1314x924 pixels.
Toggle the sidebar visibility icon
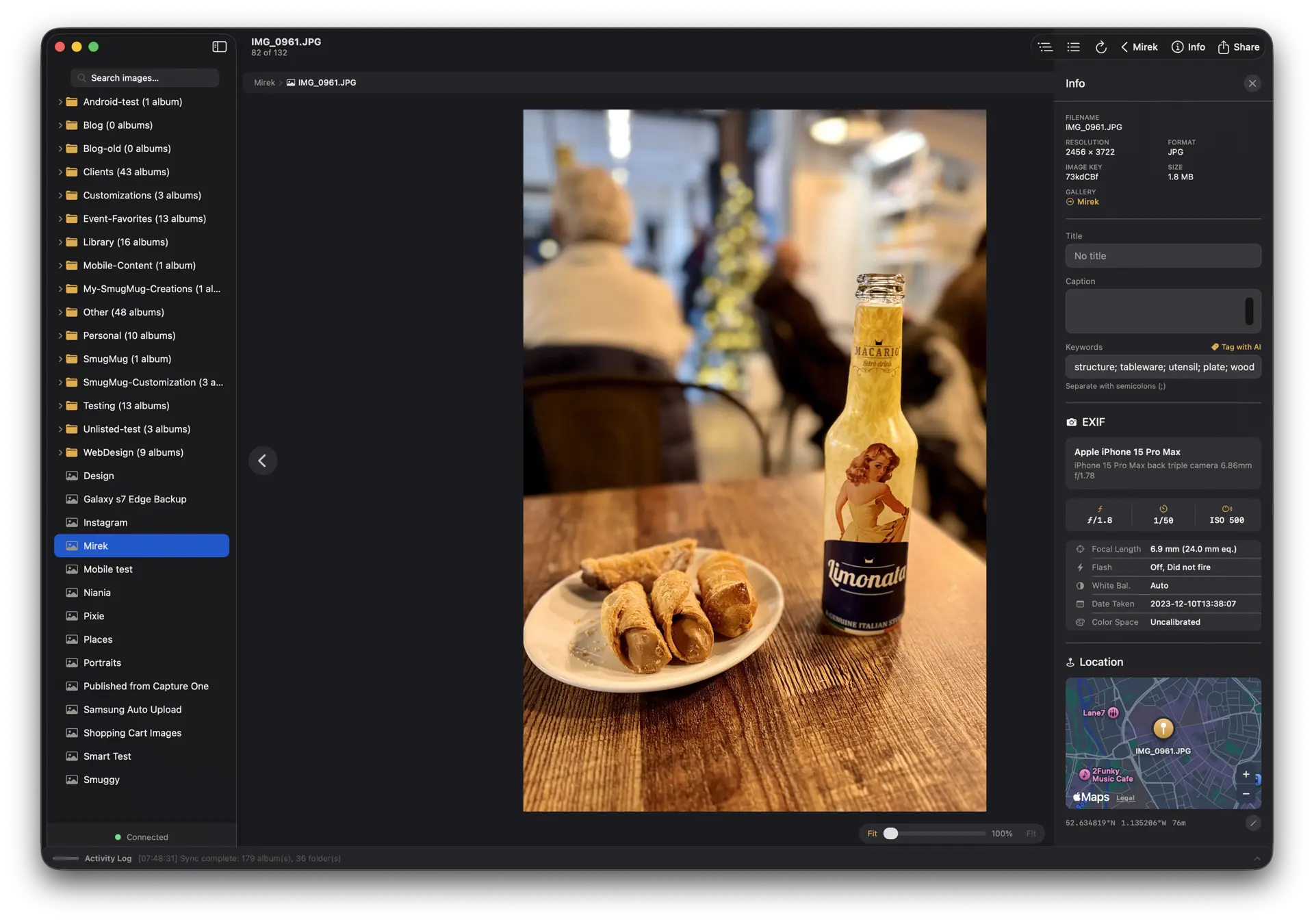point(219,47)
